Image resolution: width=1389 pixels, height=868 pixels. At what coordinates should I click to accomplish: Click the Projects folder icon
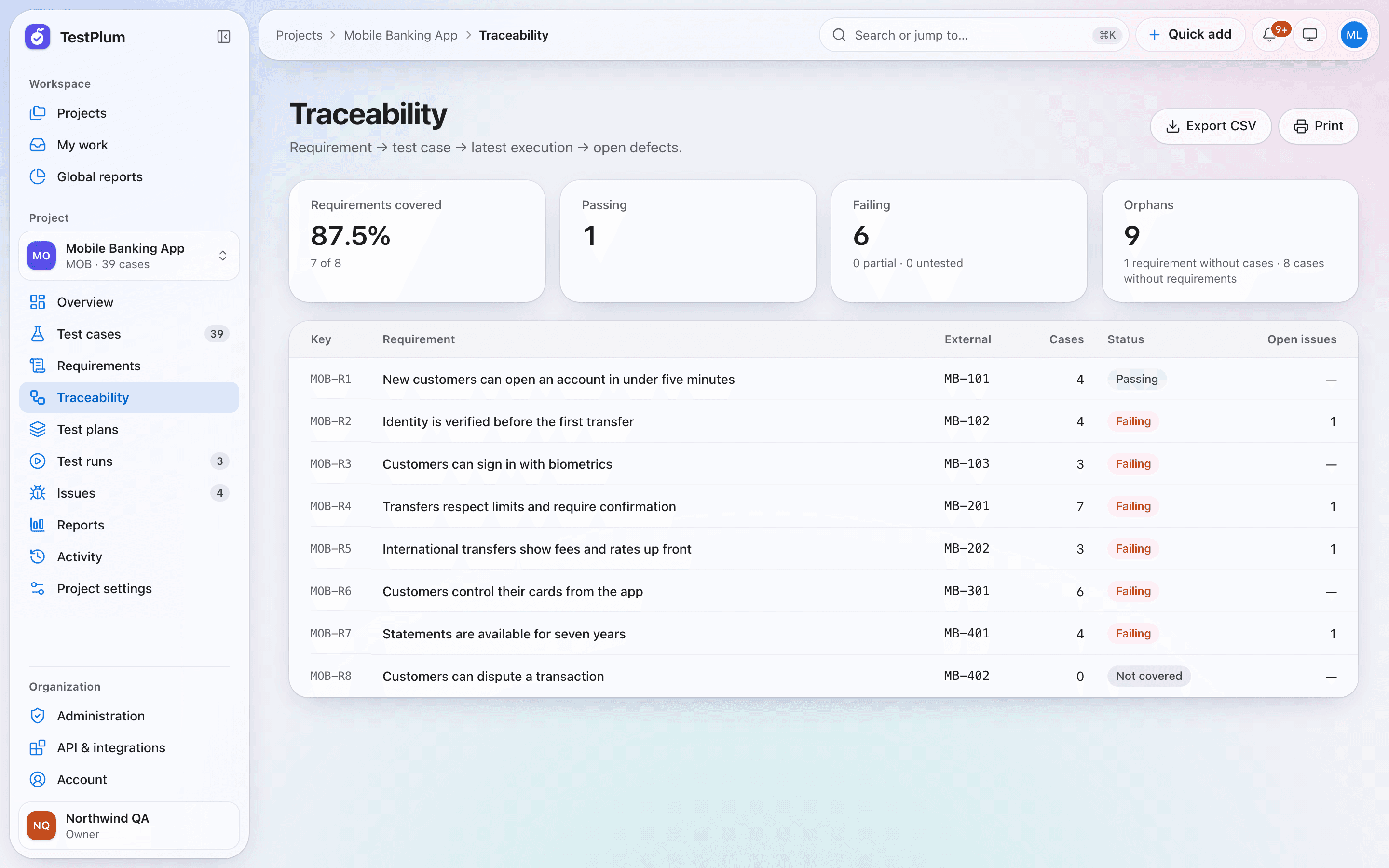coord(38,113)
